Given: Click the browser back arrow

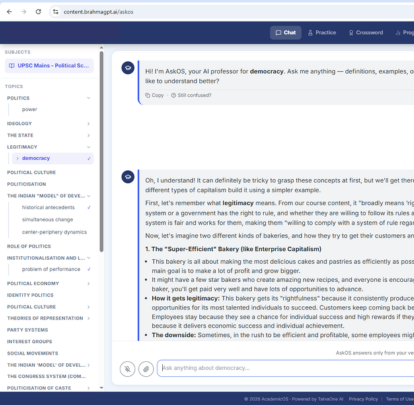Looking at the screenshot, I should click(9, 12).
